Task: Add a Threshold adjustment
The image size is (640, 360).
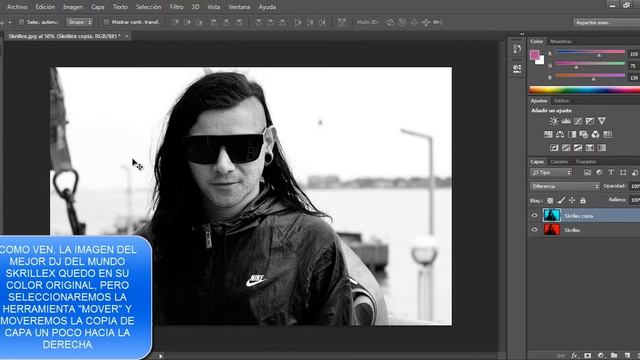Action: tap(578, 148)
